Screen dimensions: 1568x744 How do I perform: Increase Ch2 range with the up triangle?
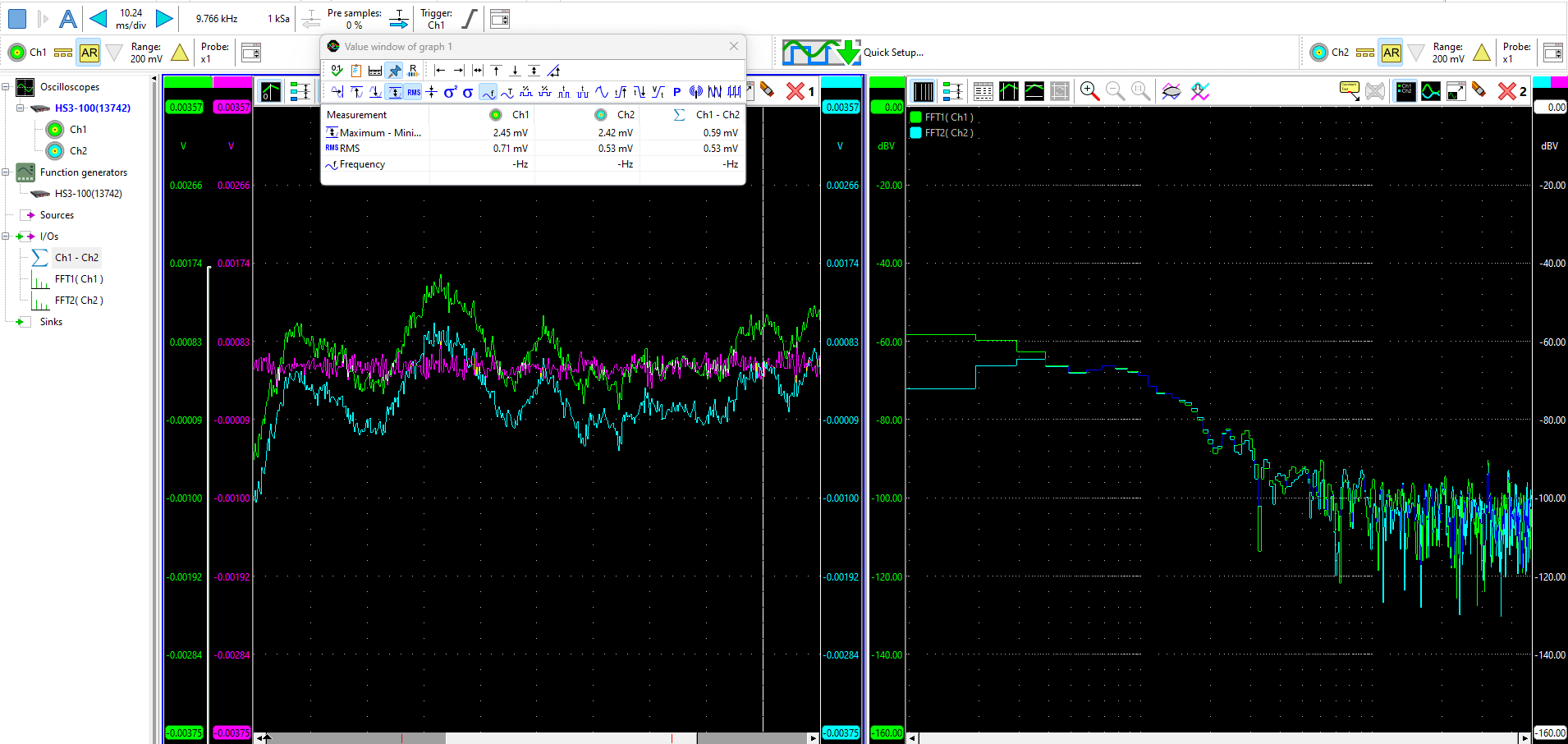point(1482,53)
